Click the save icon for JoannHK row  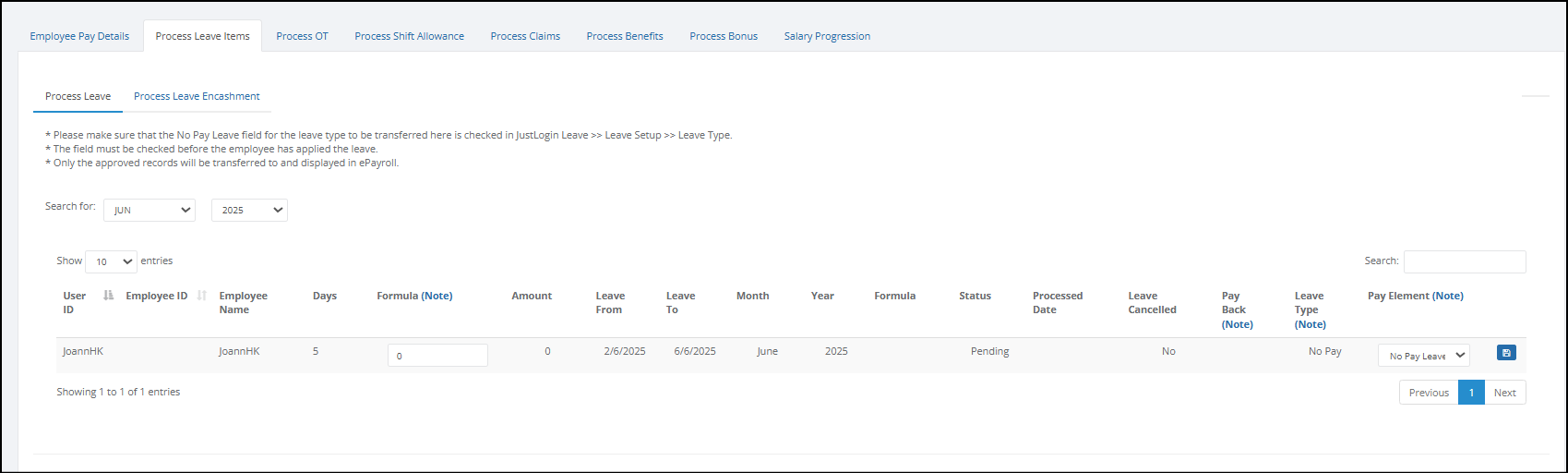(1505, 353)
